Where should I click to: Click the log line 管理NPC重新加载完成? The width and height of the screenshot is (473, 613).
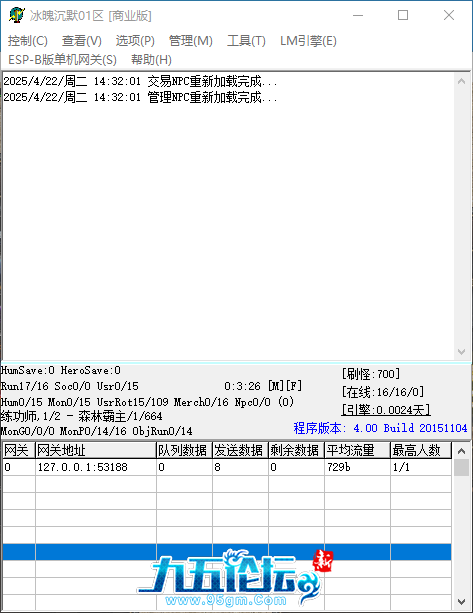(x=140, y=97)
